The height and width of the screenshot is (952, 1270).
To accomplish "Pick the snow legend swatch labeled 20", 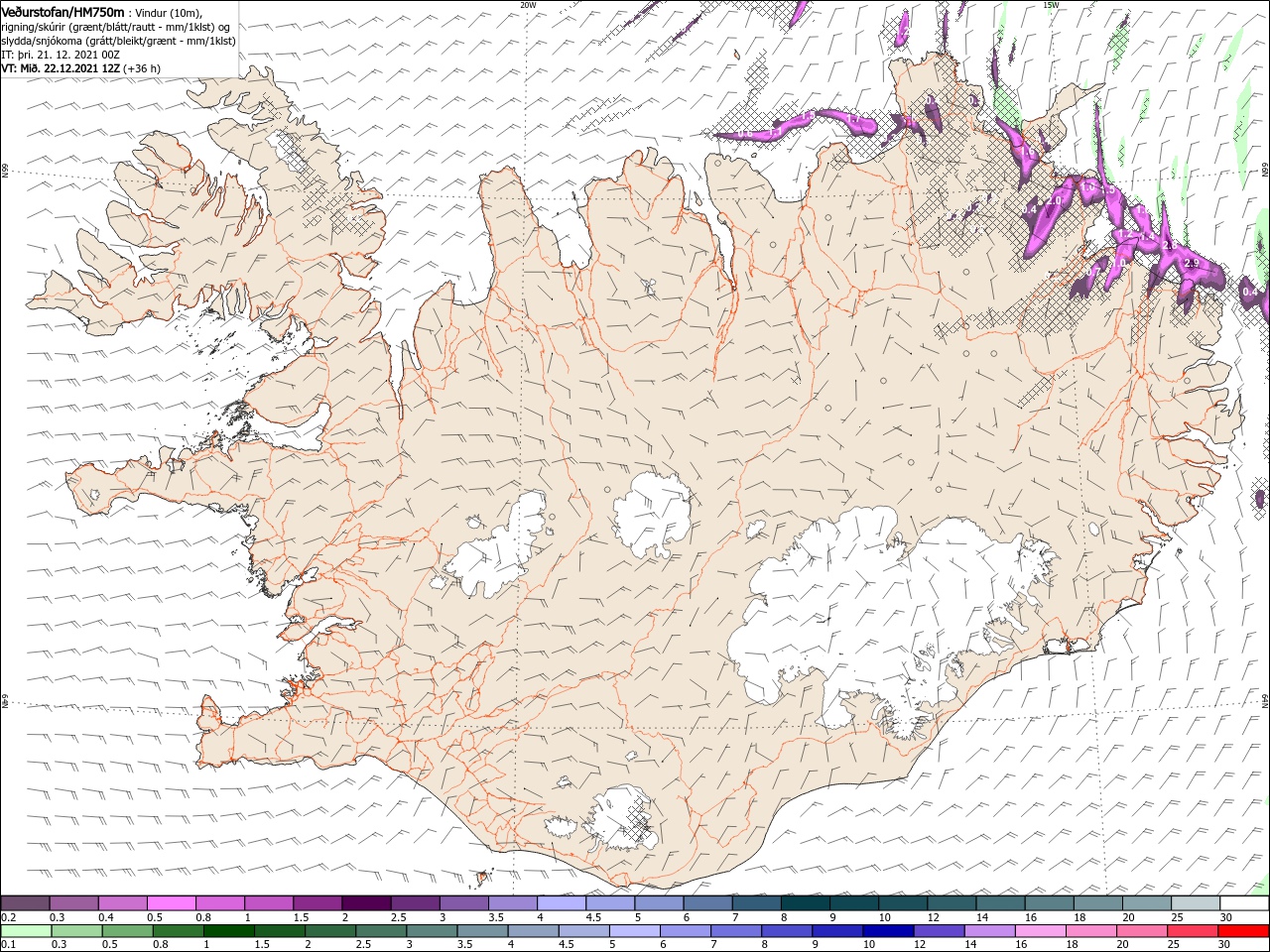I will (1146, 903).
